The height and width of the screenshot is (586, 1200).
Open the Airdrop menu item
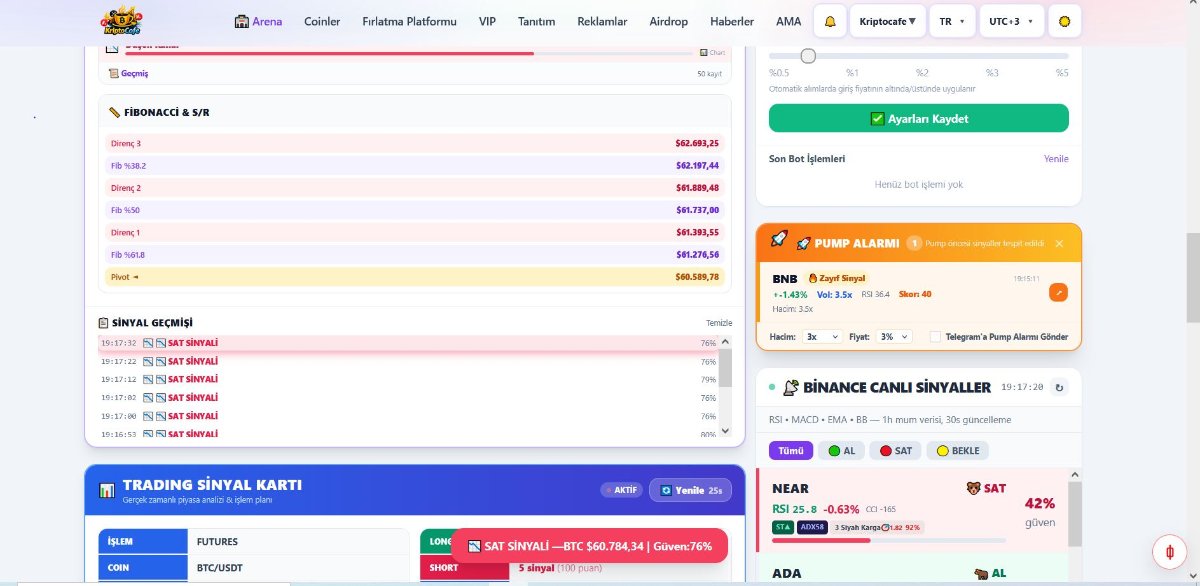pos(667,21)
